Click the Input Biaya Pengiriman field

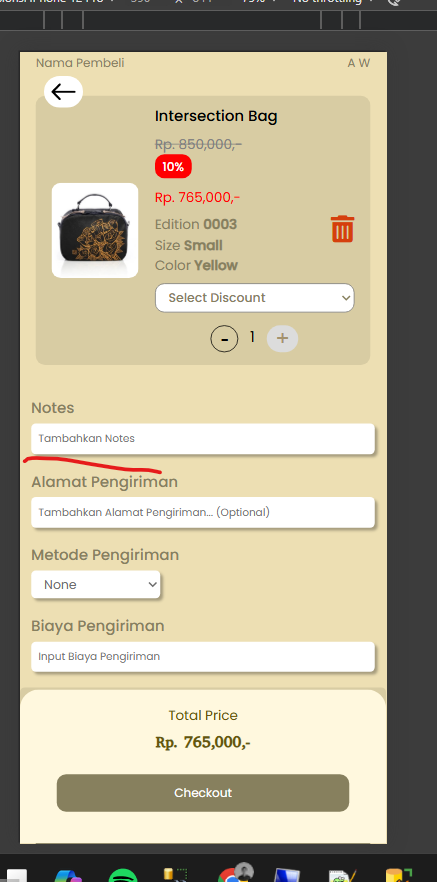coord(203,656)
